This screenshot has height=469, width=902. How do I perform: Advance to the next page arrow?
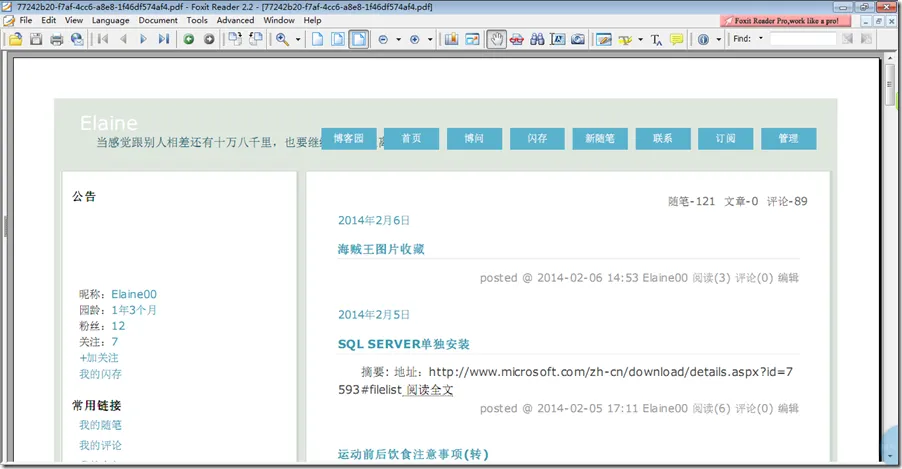pyautogui.click(x=143, y=39)
